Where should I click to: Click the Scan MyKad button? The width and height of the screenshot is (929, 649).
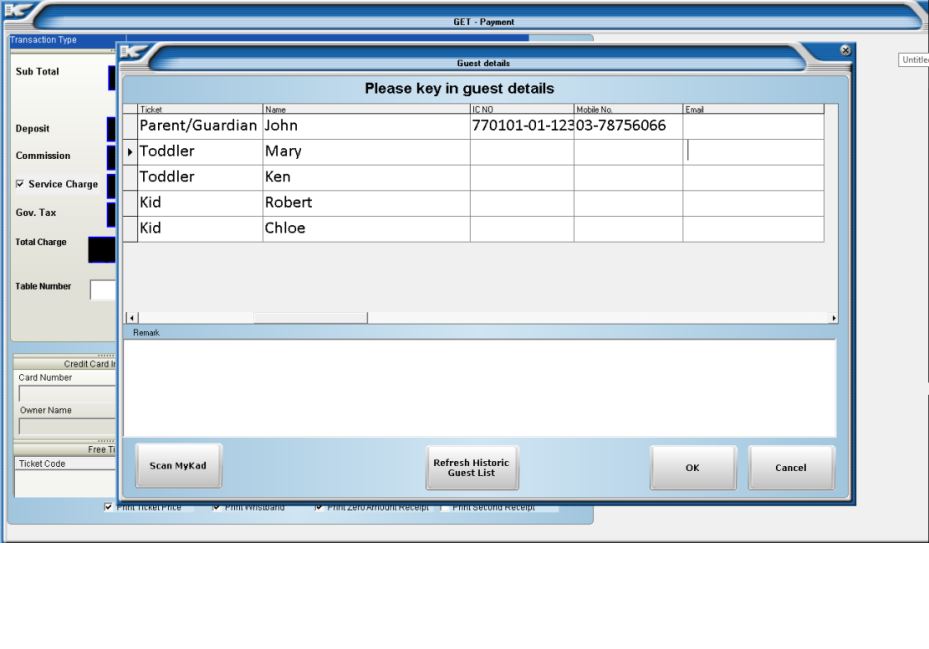tap(178, 466)
